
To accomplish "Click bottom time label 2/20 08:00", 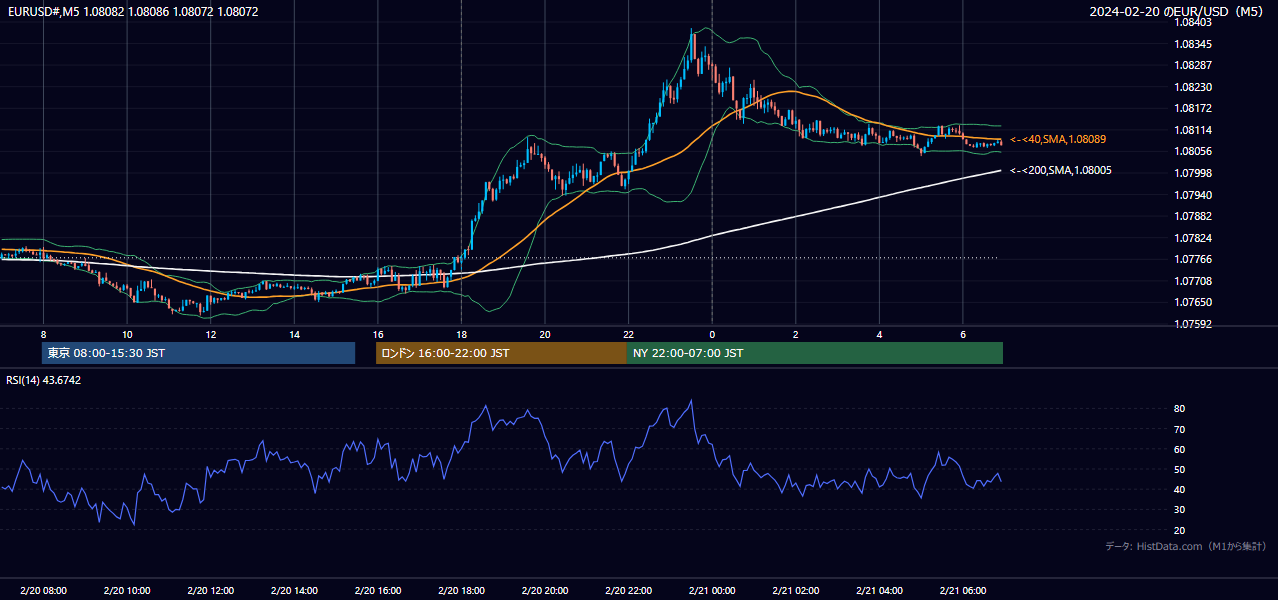I will point(43,591).
